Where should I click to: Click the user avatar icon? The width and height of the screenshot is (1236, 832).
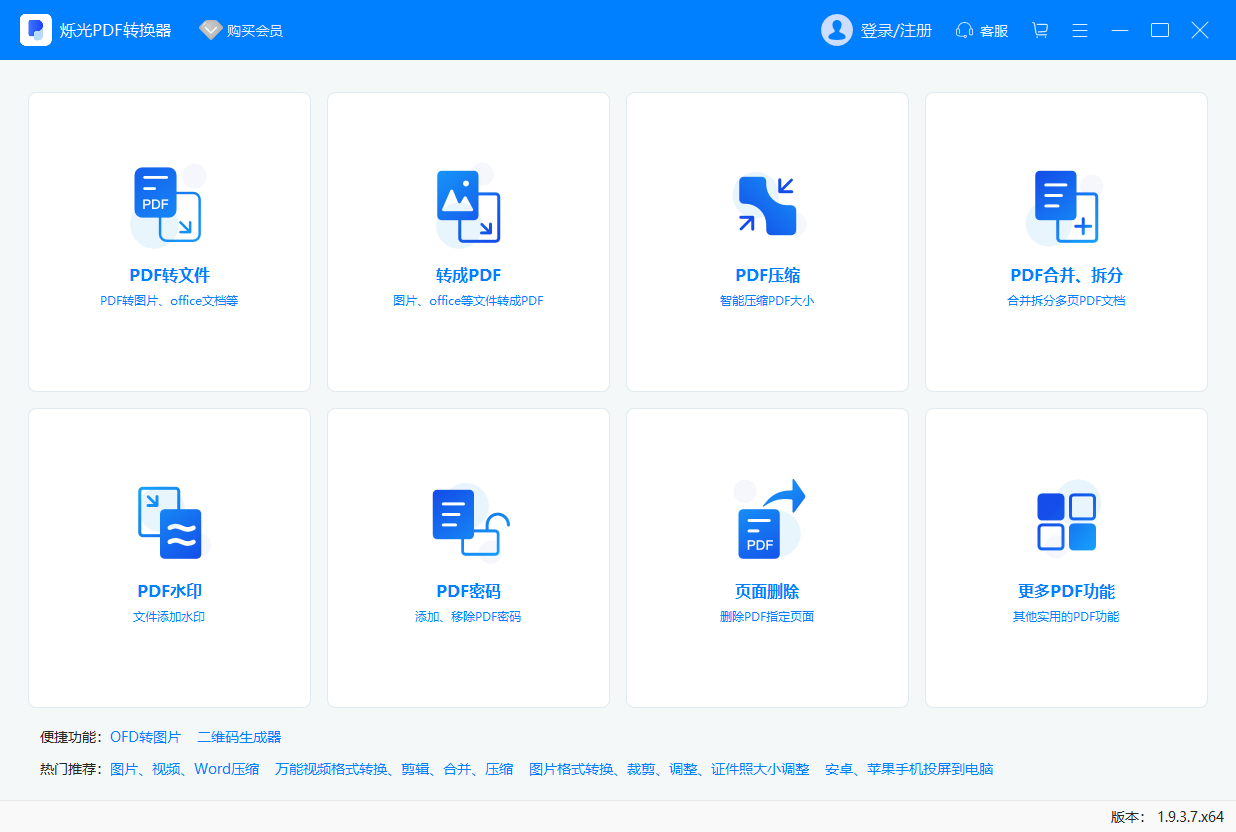click(x=838, y=30)
